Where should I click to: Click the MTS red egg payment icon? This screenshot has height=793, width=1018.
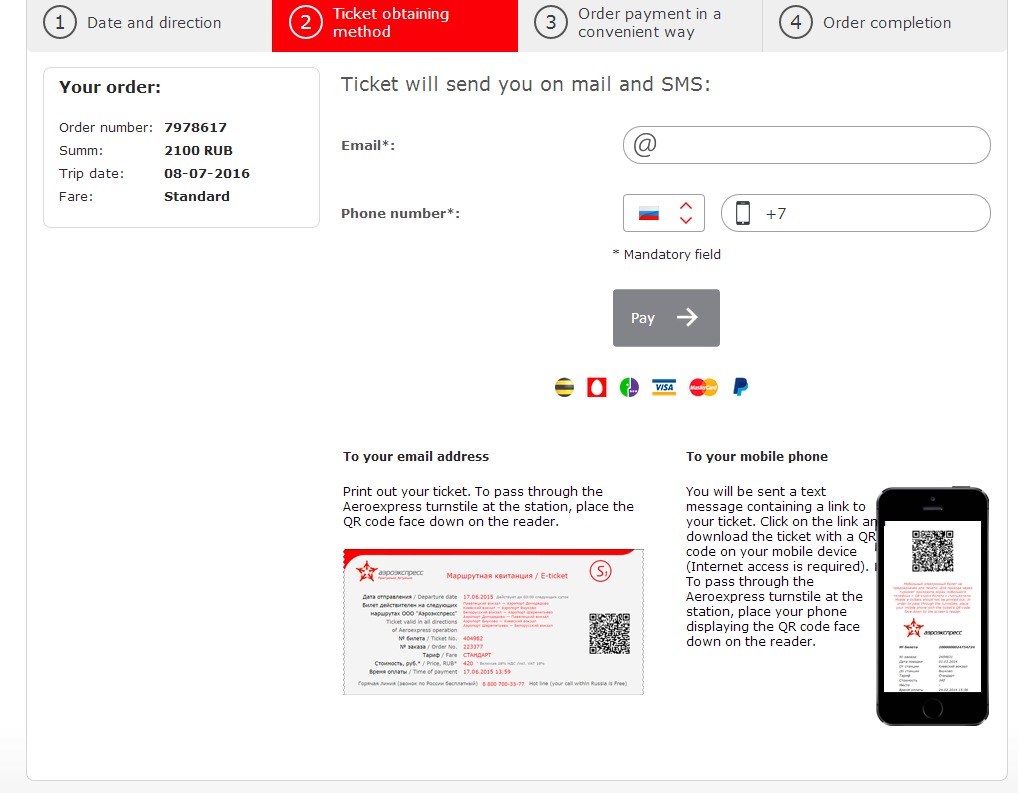click(x=596, y=387)
